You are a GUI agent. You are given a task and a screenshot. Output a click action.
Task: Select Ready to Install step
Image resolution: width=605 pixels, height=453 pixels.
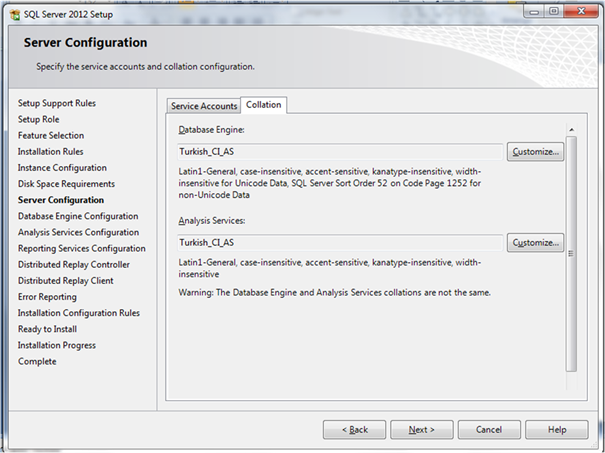(47, 329)
